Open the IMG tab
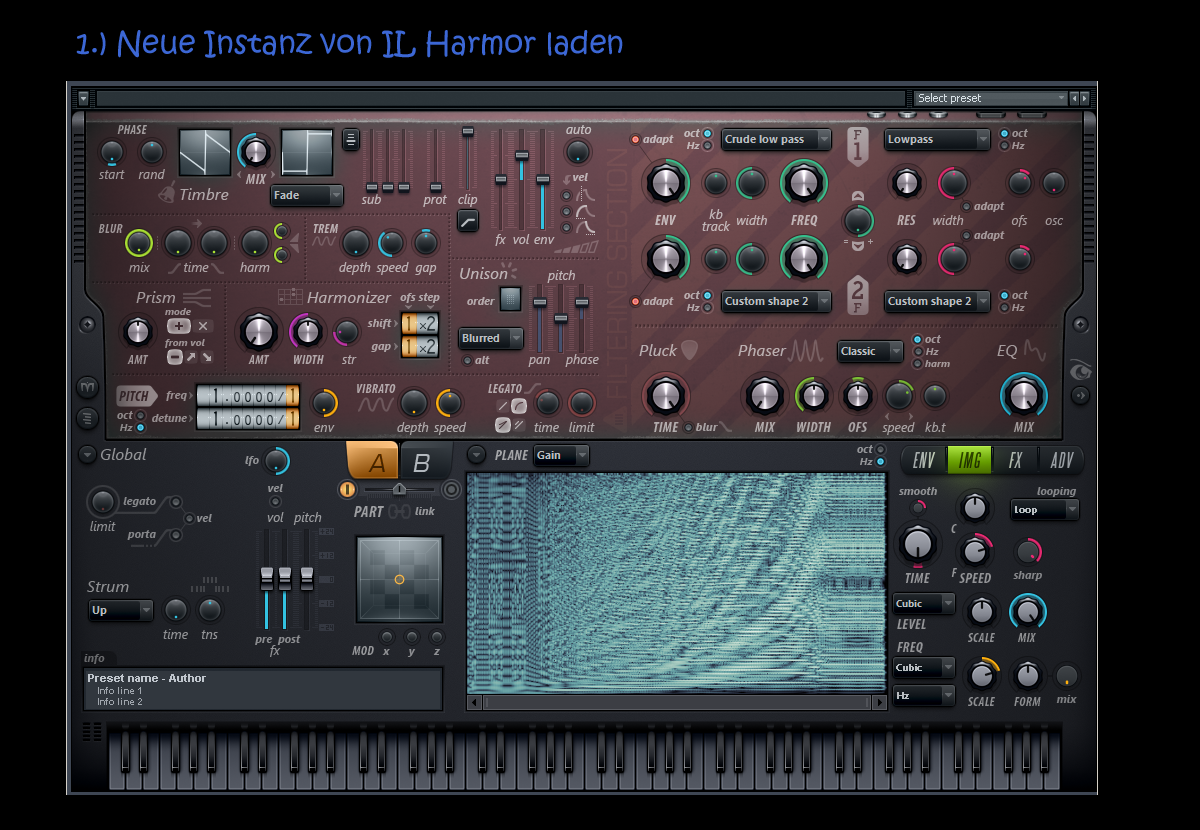This screenshot has height=830, width=1200. pos(969,460)
